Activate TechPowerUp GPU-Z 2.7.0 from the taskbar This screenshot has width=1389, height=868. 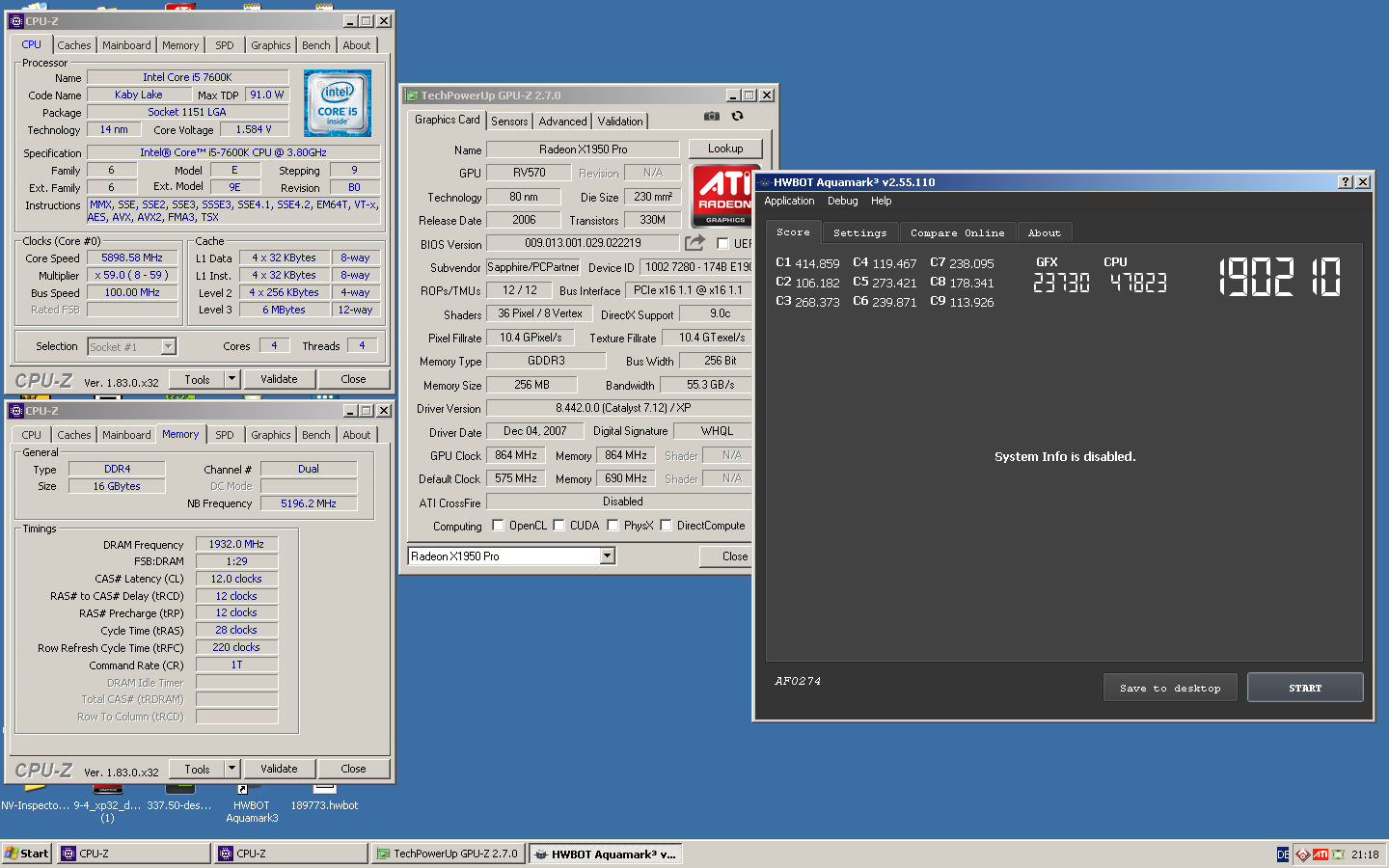coord(448,854)
